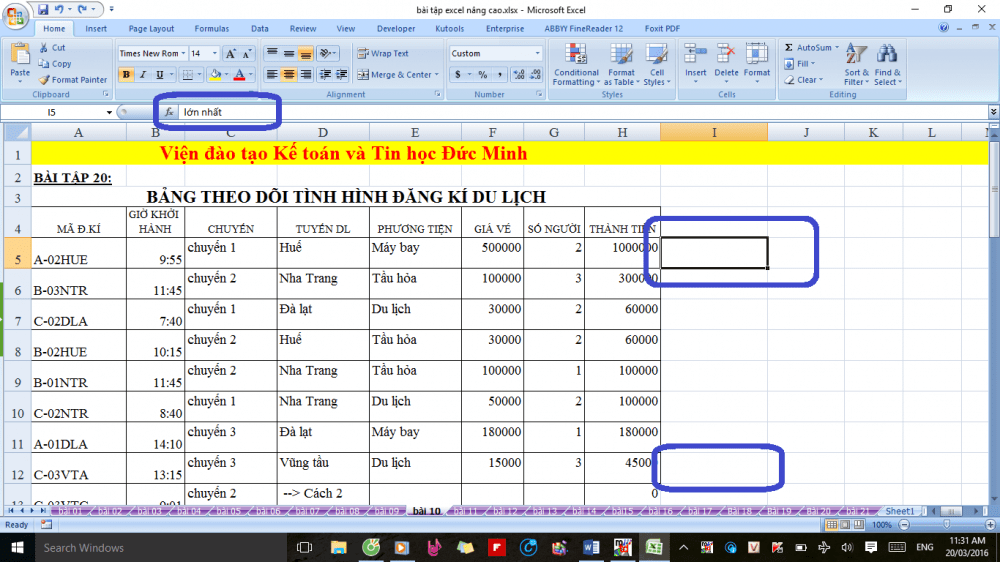Image resolution: width=1000 pixels, height=562 pixels.
Task: Decrease font size with Shrink Font icon
Action: click(247, 54)
